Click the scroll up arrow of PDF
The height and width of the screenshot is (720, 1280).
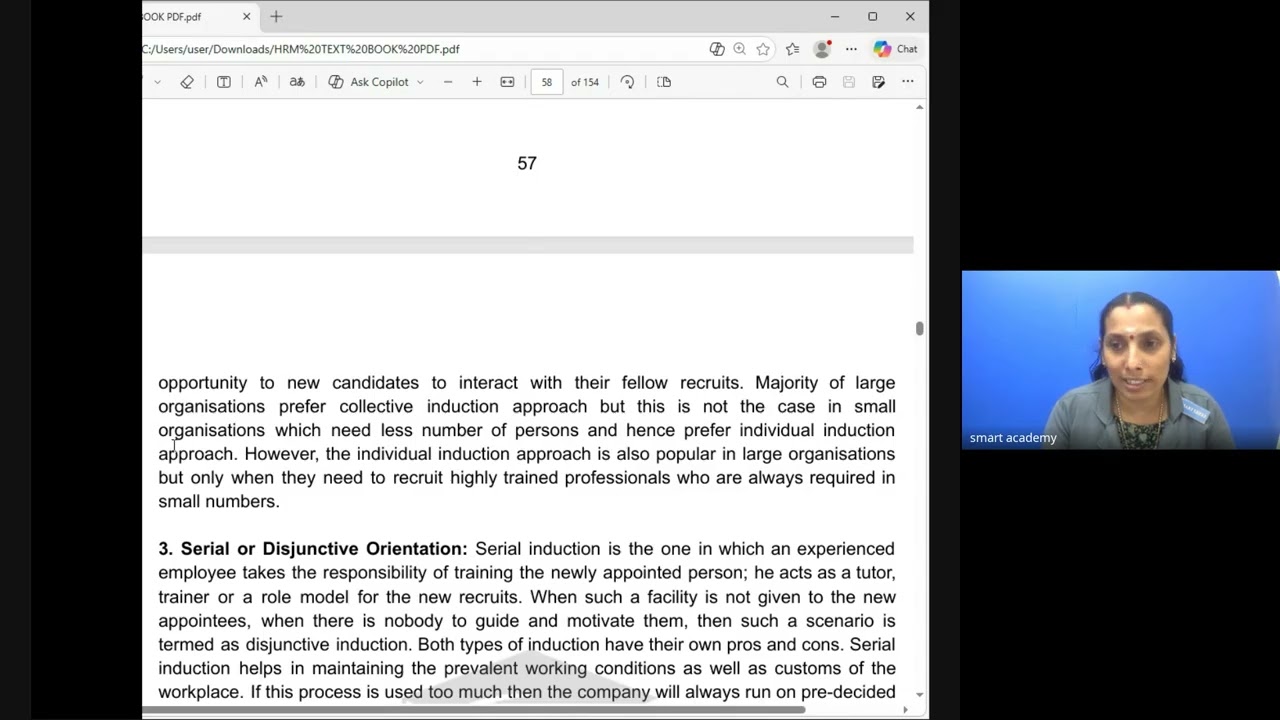point(919,107)
